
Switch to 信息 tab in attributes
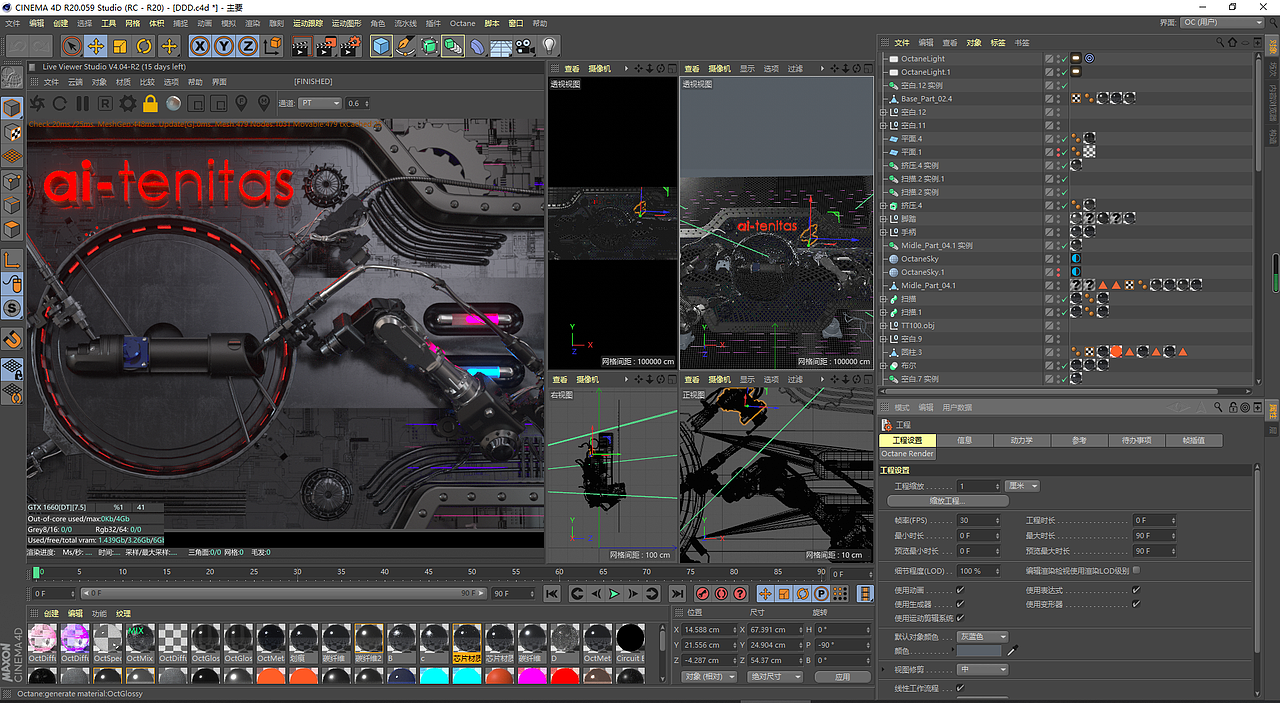(x=965, y=440)
